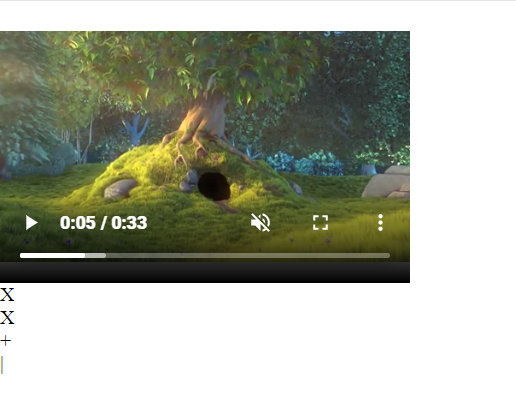Click the 0:05 / 0:33 time display
The width and height of the screenshot is (516, 417).
pyautogui.click(x=103, y=223)
